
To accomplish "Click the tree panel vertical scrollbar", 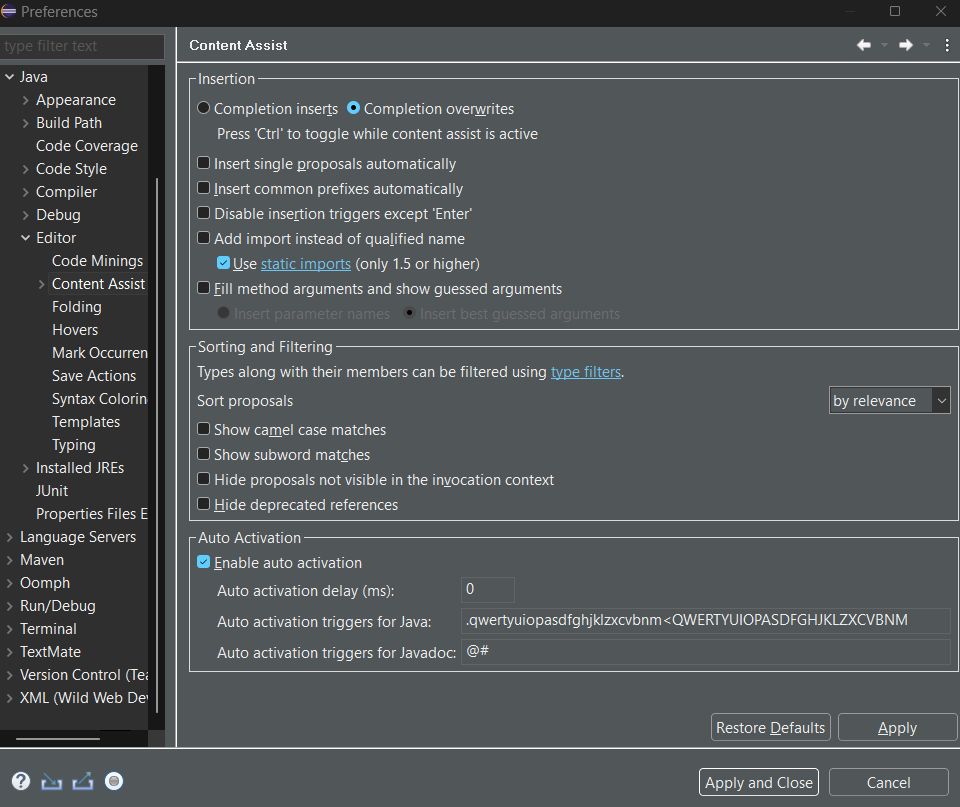I will 157,445.
